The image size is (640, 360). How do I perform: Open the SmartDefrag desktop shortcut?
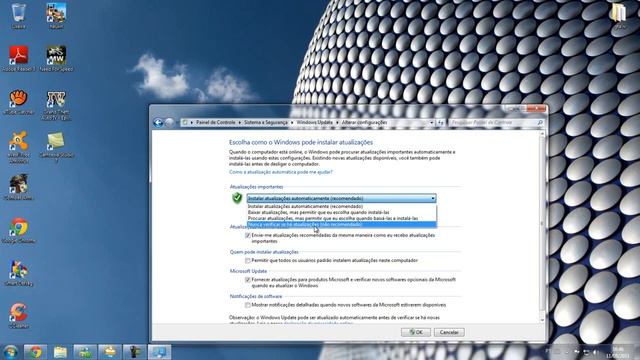[x=18, y=273]
